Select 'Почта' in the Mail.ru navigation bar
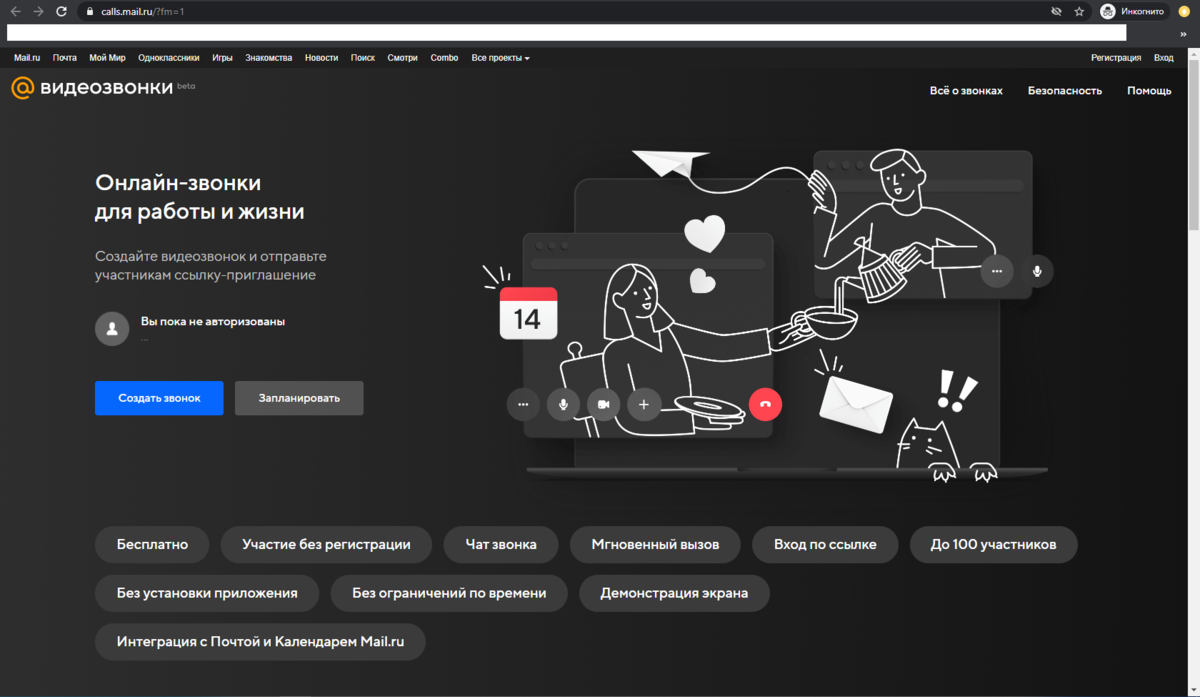The width and height of the screenshot is (1200, 697). click(64, 57)
